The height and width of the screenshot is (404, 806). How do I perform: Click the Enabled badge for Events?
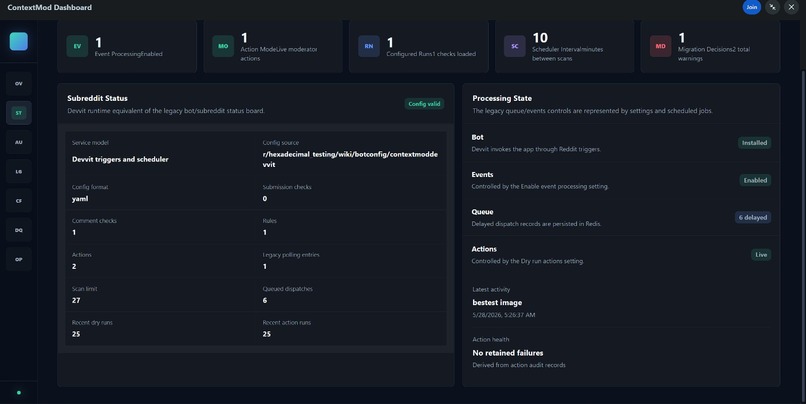(x=755, y=180)
